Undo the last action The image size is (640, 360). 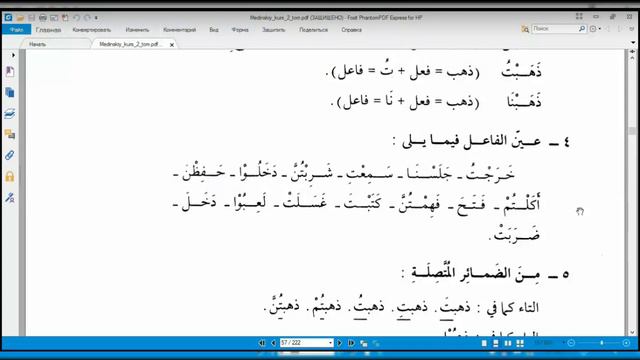pyautogui.click(x=76, y=18)
